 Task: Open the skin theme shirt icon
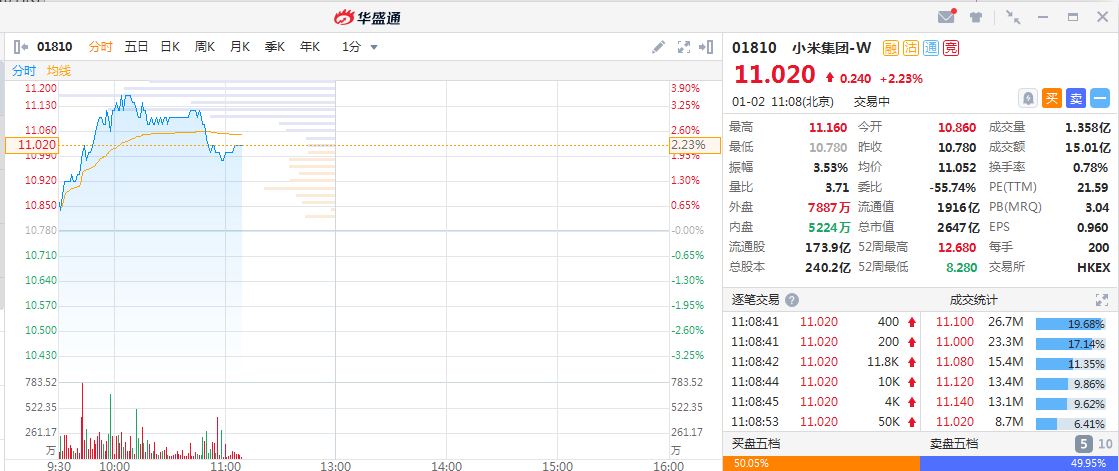click(x=976, y=17)
